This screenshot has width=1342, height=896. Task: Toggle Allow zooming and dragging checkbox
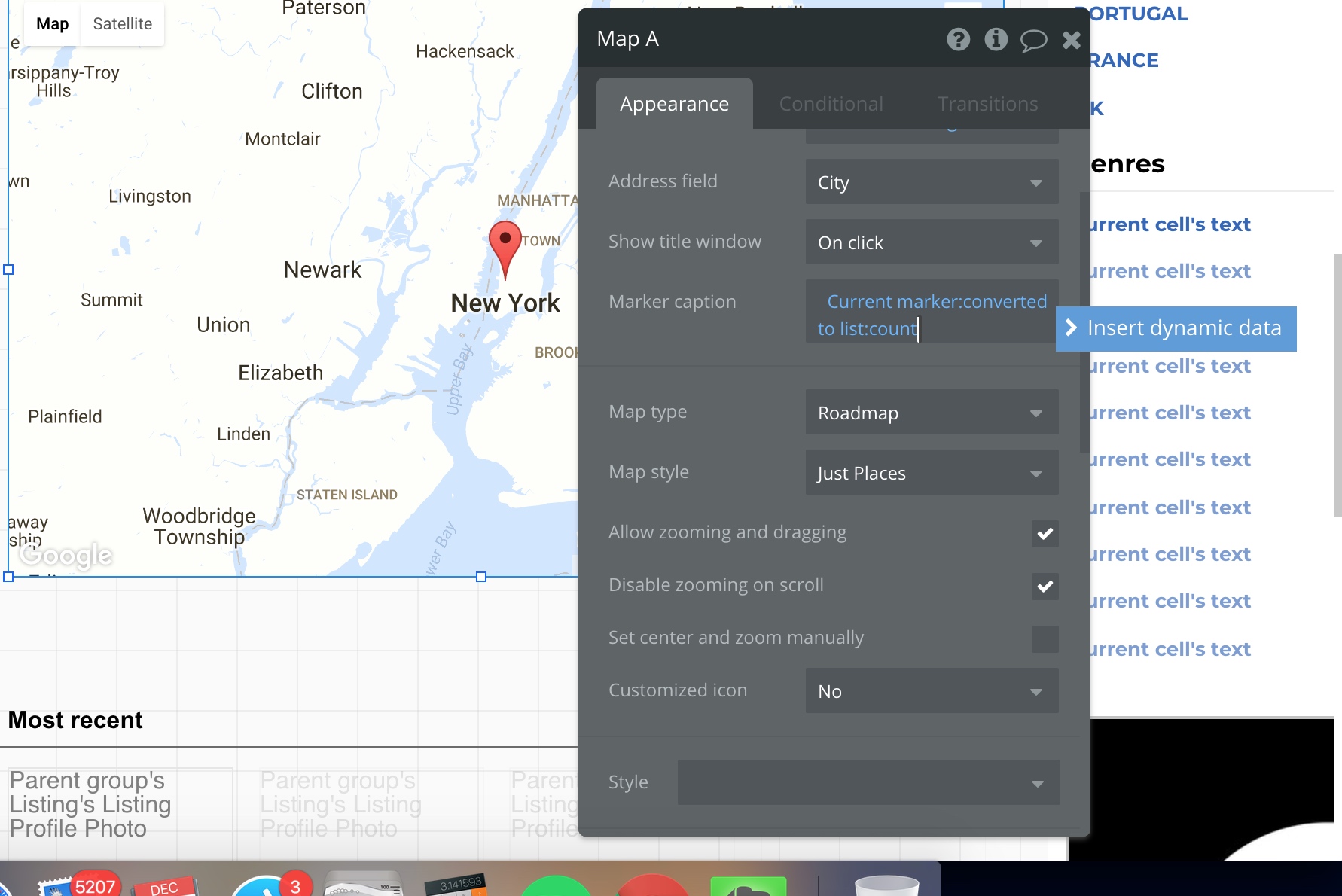(1045, 533)
